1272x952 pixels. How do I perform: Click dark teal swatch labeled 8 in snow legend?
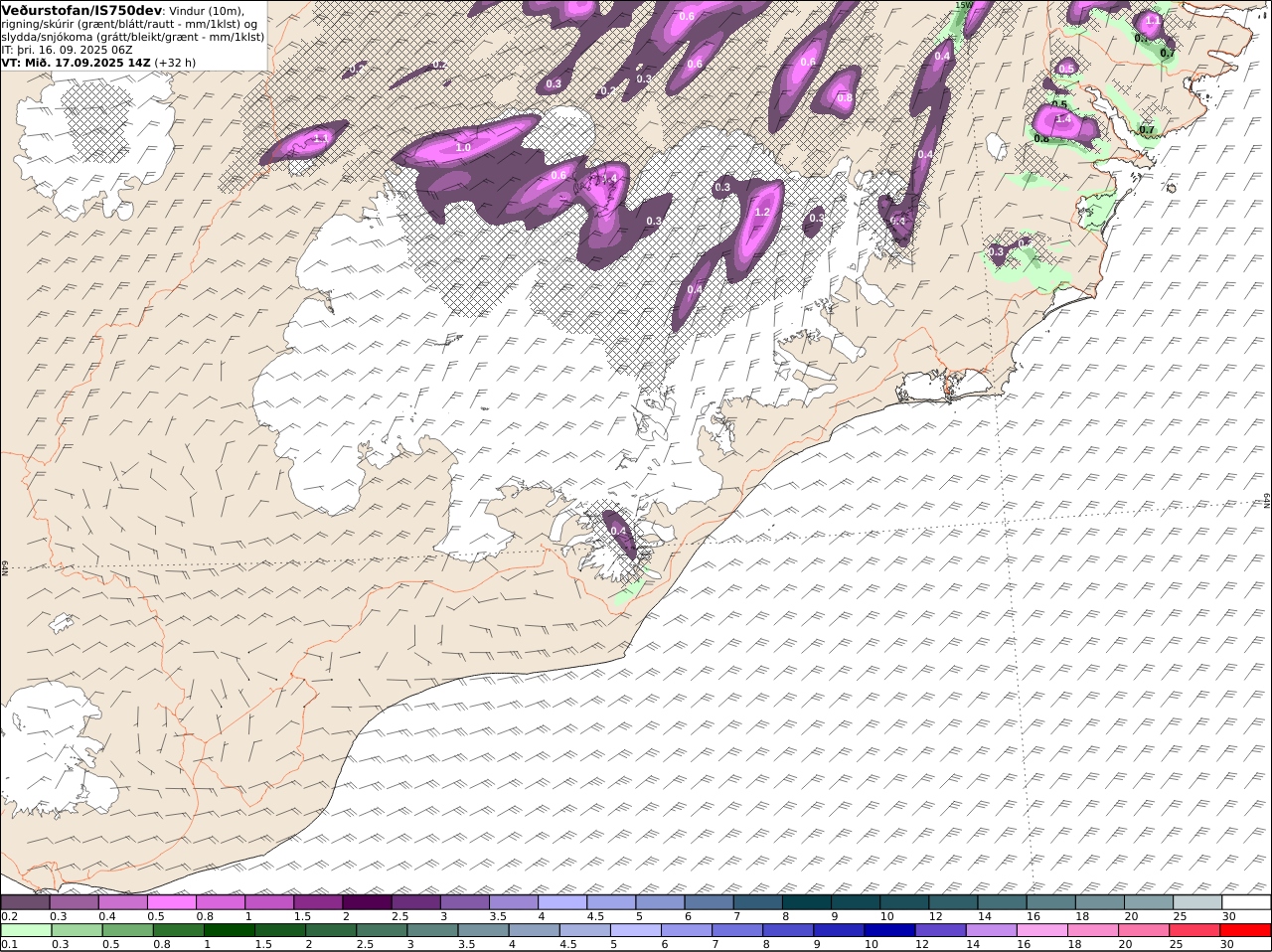808,902
